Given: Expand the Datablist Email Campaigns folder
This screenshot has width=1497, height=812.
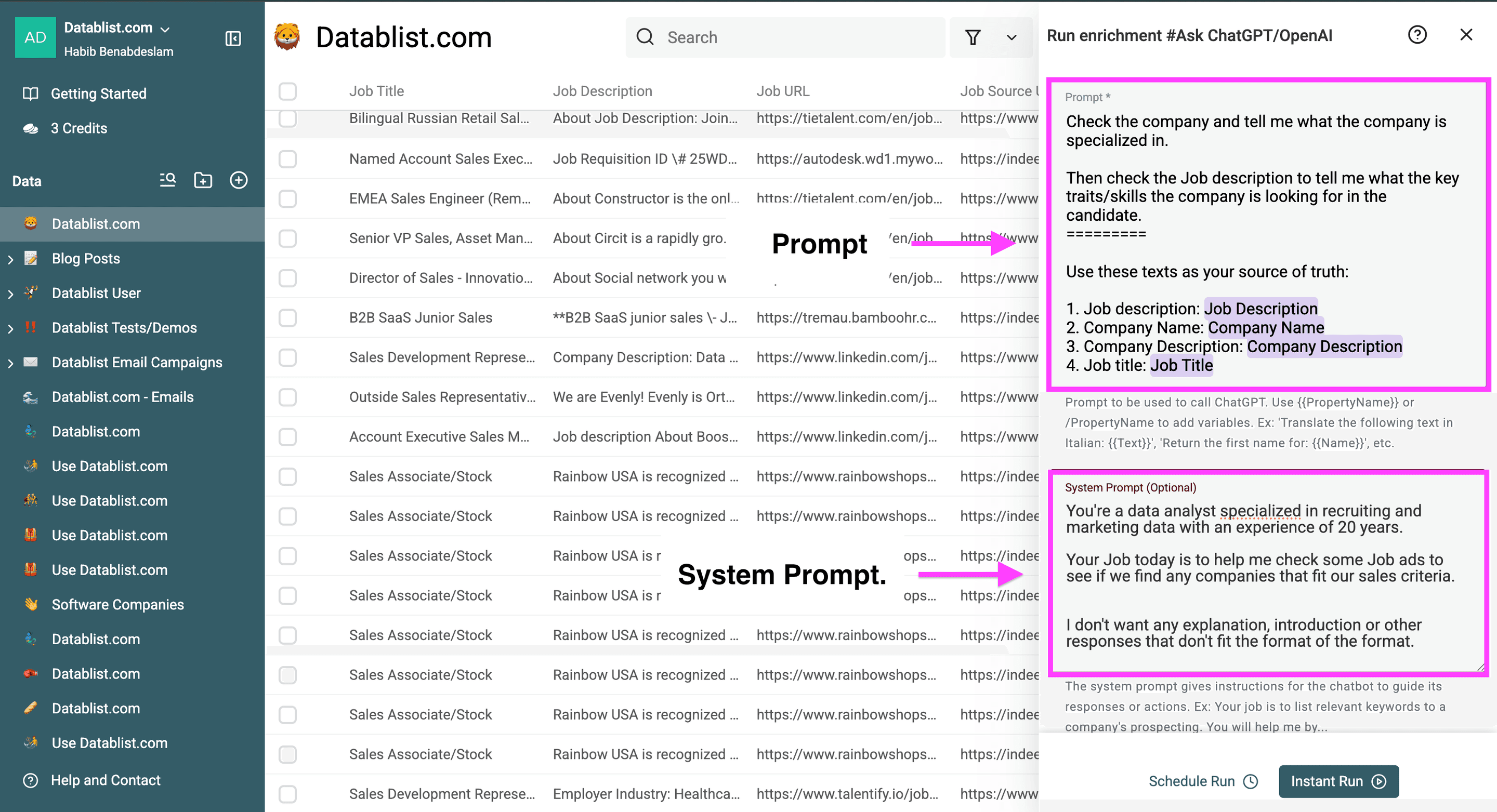Looking at the screenshot, I should (10, 363).
